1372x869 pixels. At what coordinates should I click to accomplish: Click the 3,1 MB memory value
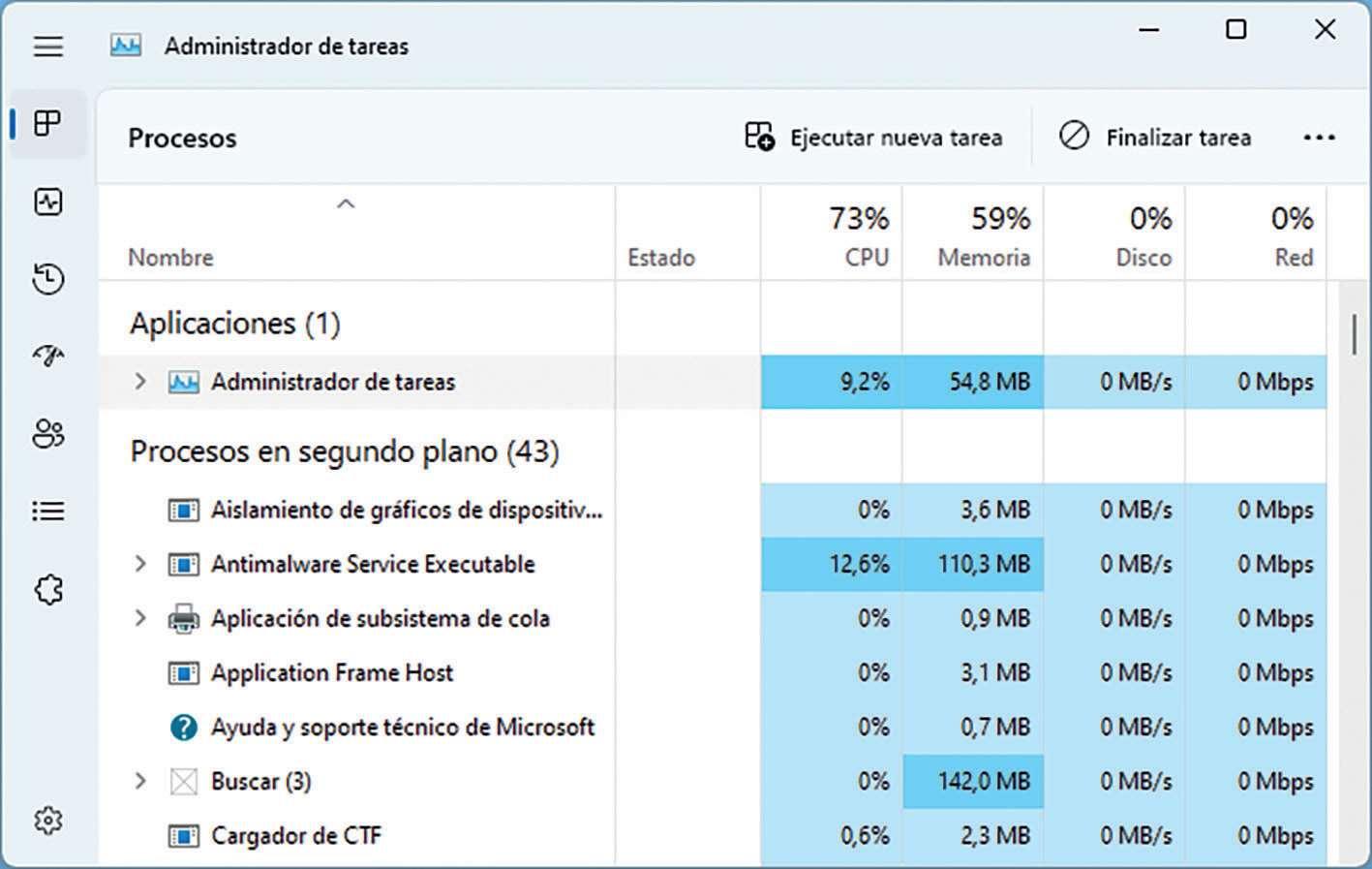point(995,672)
